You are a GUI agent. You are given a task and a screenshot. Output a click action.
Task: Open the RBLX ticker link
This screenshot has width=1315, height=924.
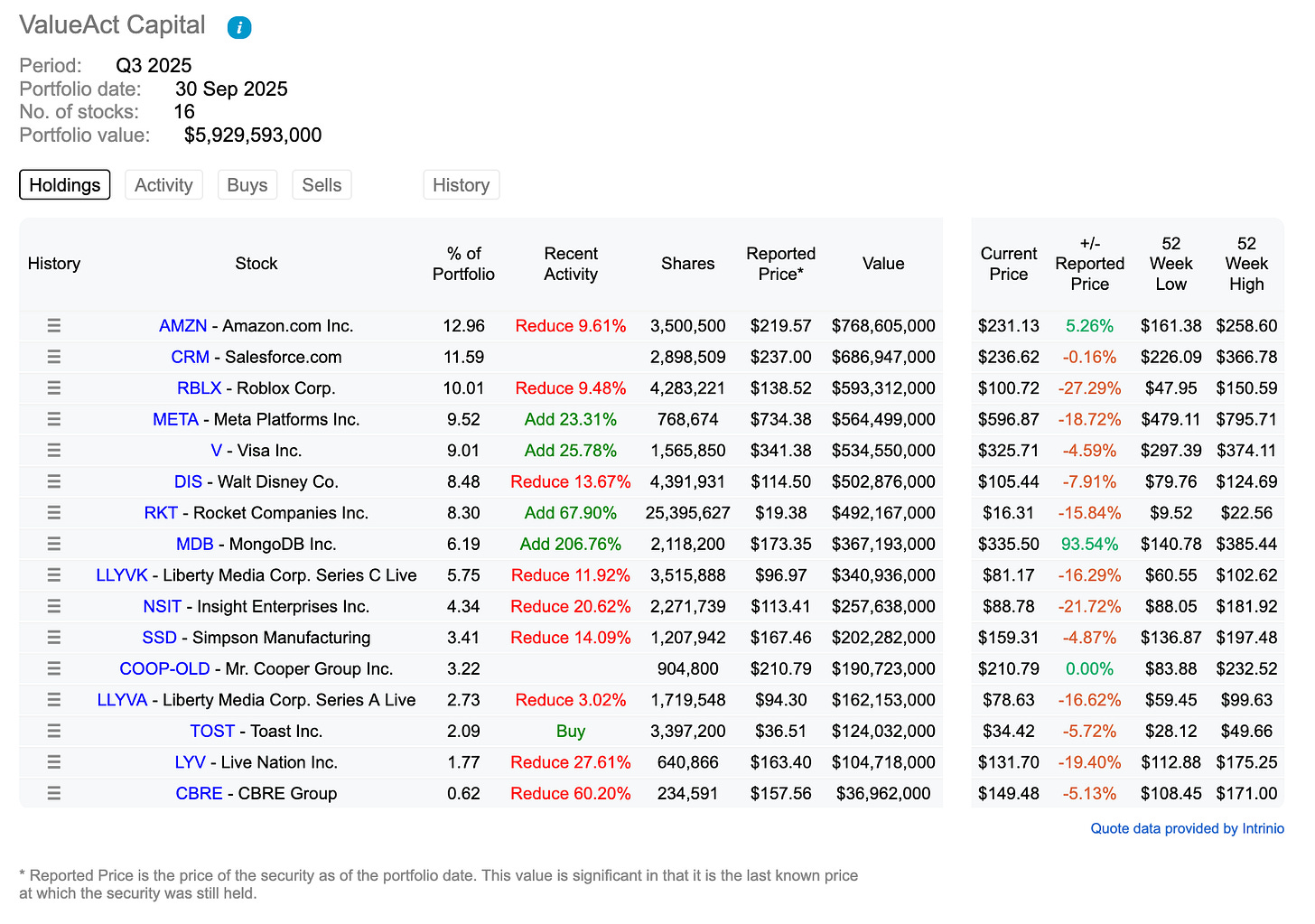coord(200,388)
